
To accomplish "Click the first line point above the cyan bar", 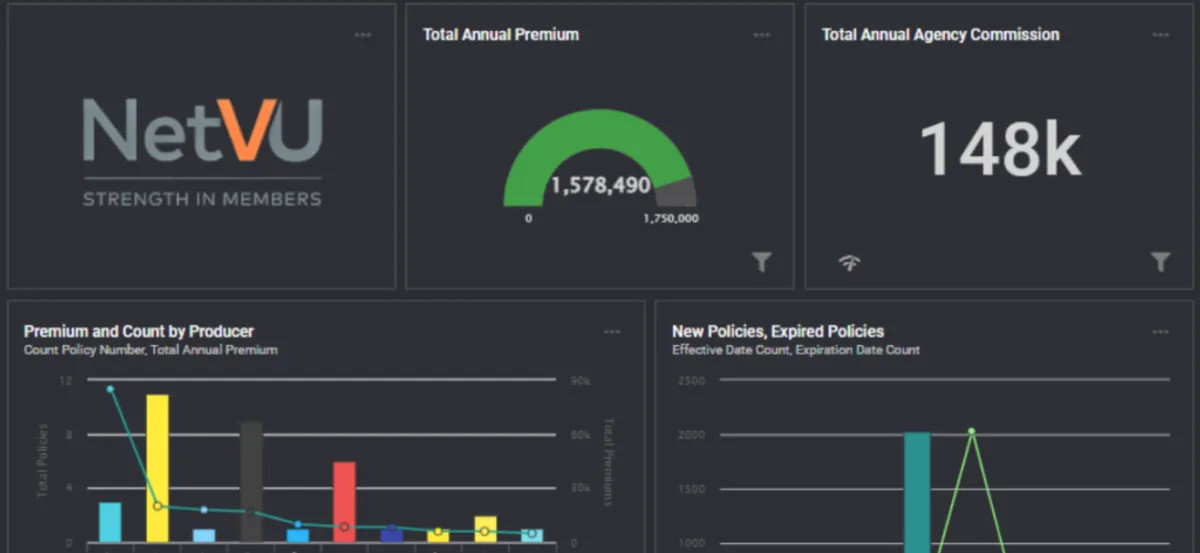I will (110, 389).
